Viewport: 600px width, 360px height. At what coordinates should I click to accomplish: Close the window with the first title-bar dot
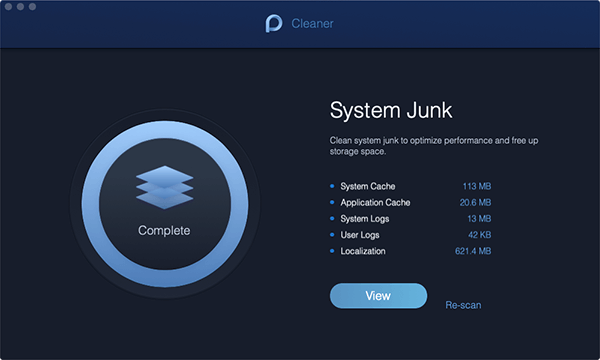click(x=8, y=7)
